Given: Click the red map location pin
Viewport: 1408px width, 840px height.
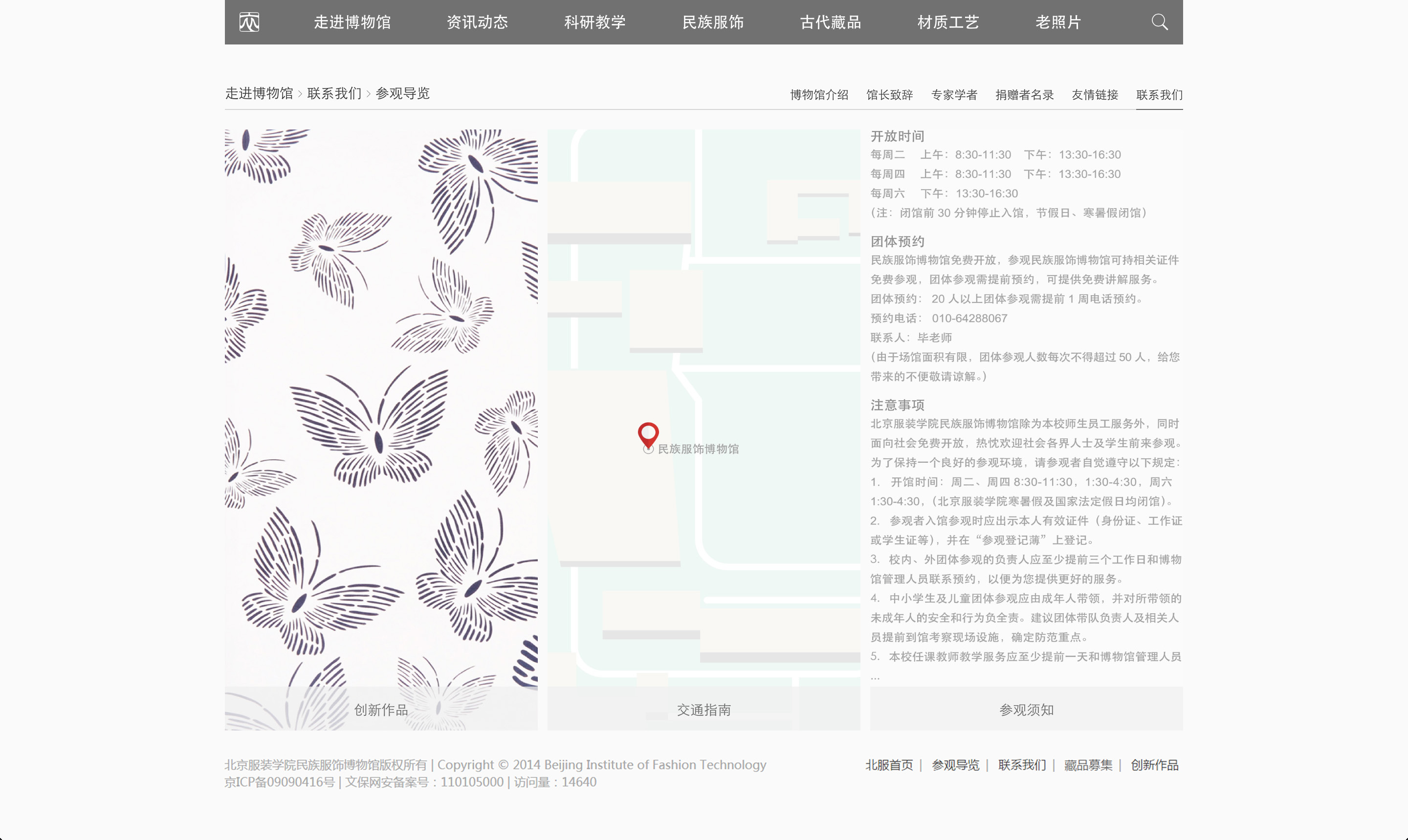Looking at the screenshot, I should pyautogui.click(x=648, y=436).
